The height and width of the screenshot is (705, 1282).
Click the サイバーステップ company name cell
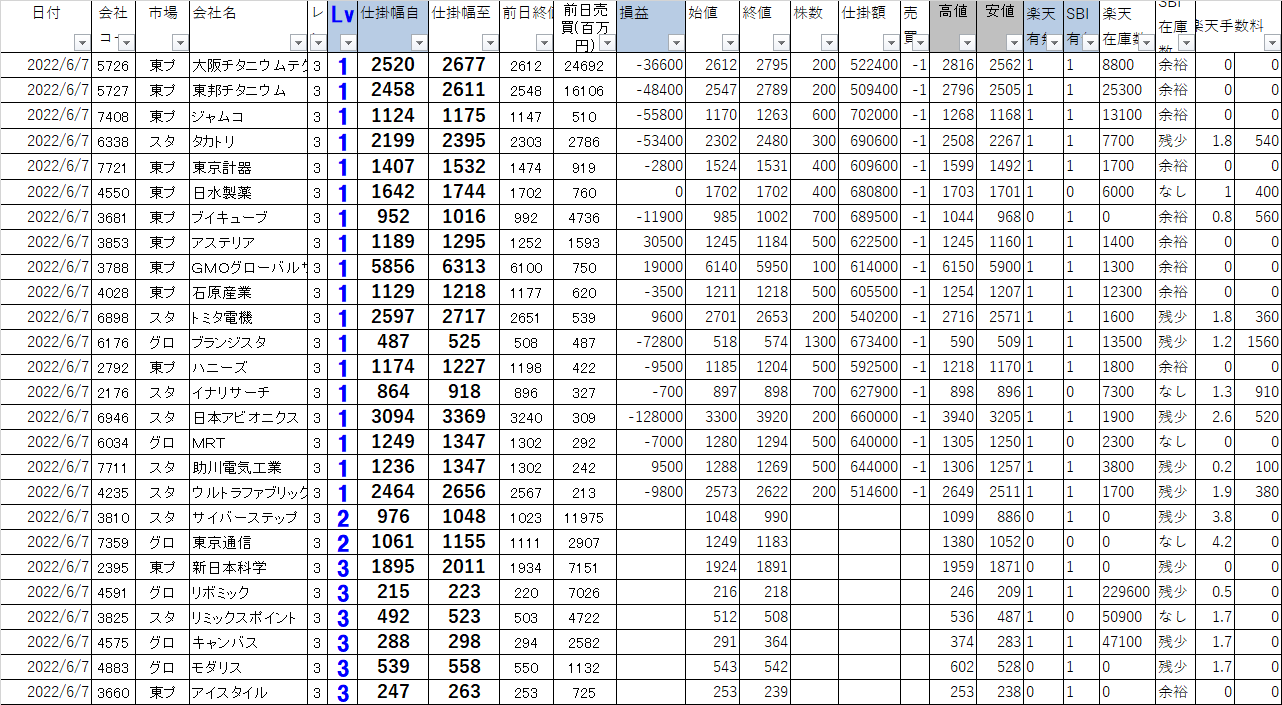pos(249,517)
